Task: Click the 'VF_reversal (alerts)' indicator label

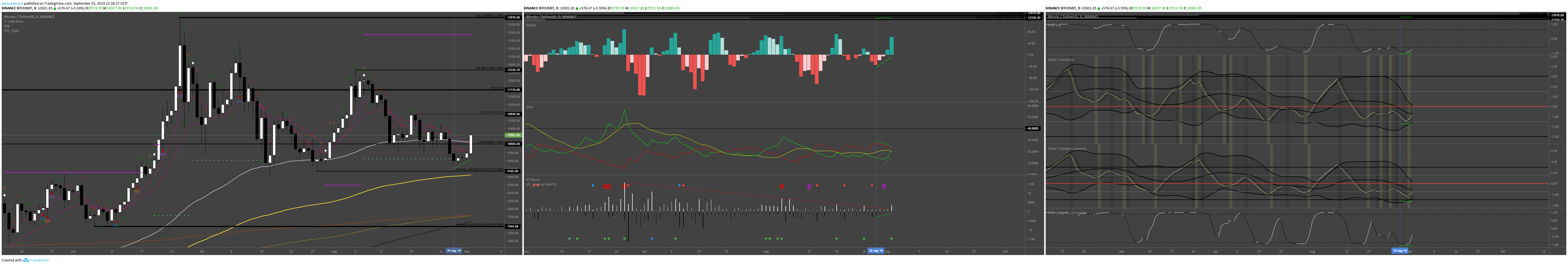Action: coord(542,184)
